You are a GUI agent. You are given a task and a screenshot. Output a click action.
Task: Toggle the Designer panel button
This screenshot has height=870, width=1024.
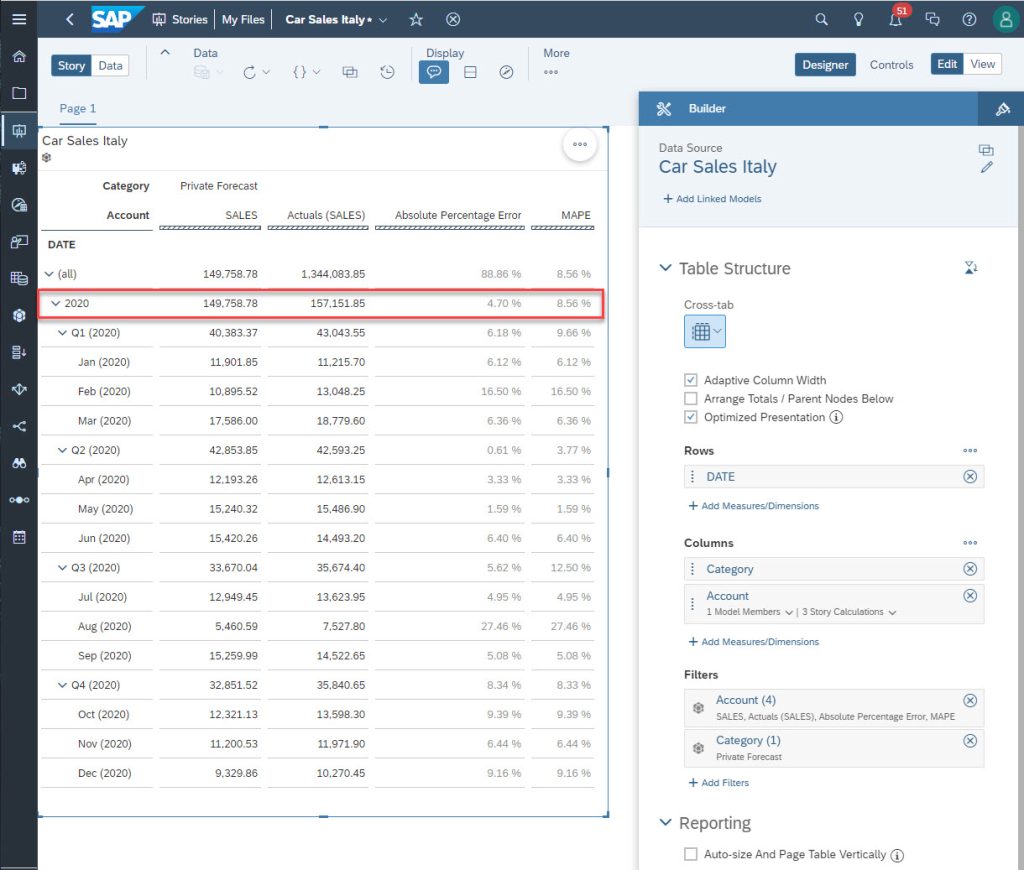tap(825, 65)
